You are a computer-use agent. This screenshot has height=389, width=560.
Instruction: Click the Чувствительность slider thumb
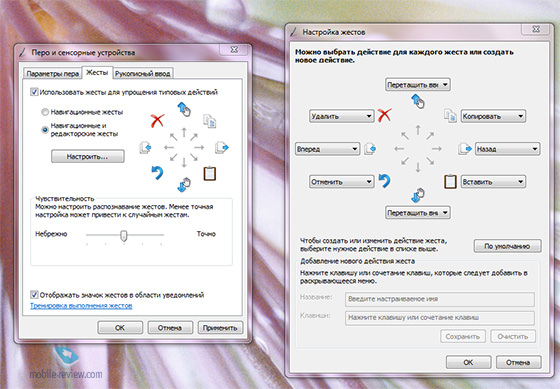click(x=124, y=235)
